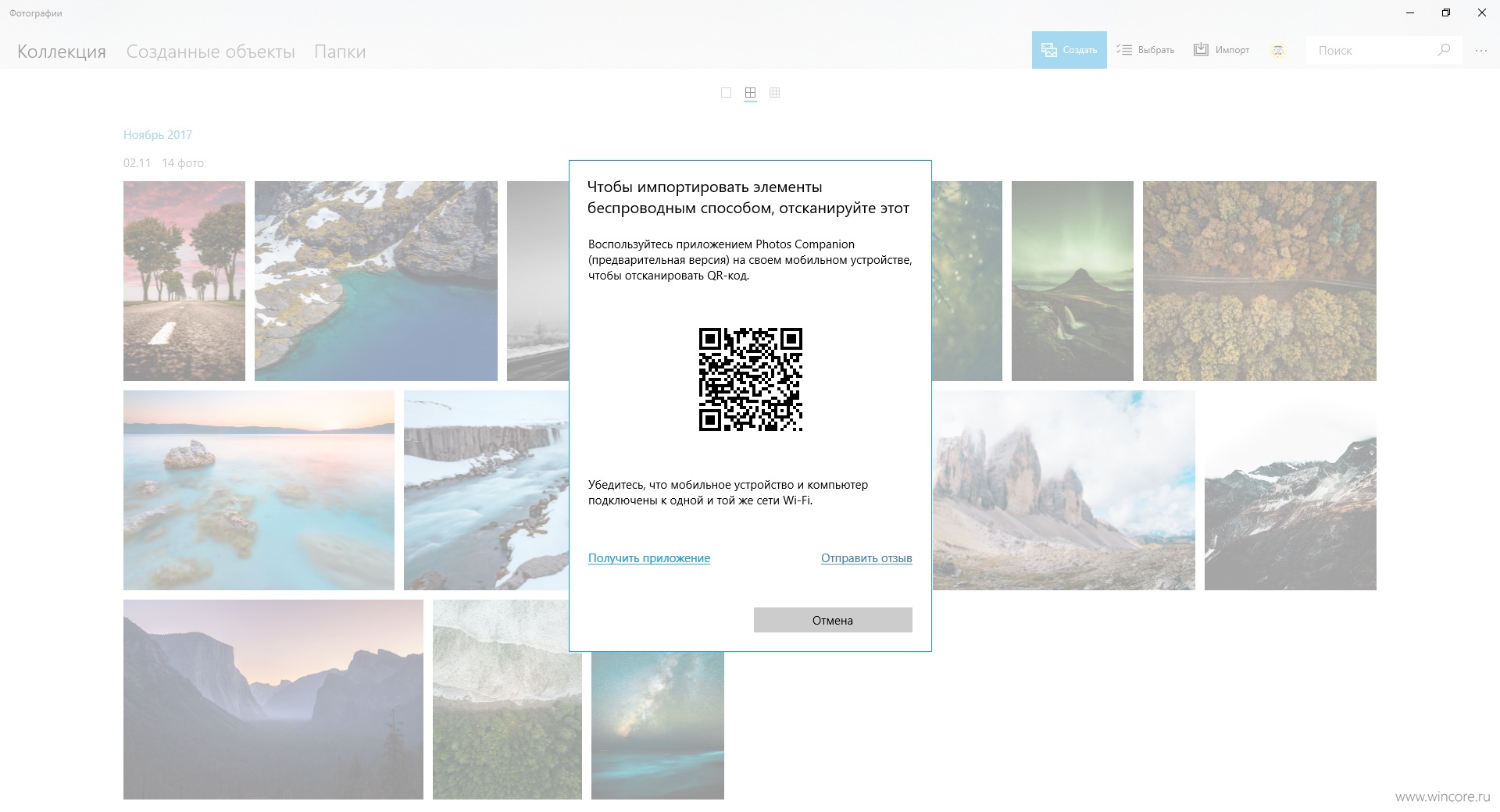
Task: Minimize the Фотографии window
Action: click(x=1410, y=12)
